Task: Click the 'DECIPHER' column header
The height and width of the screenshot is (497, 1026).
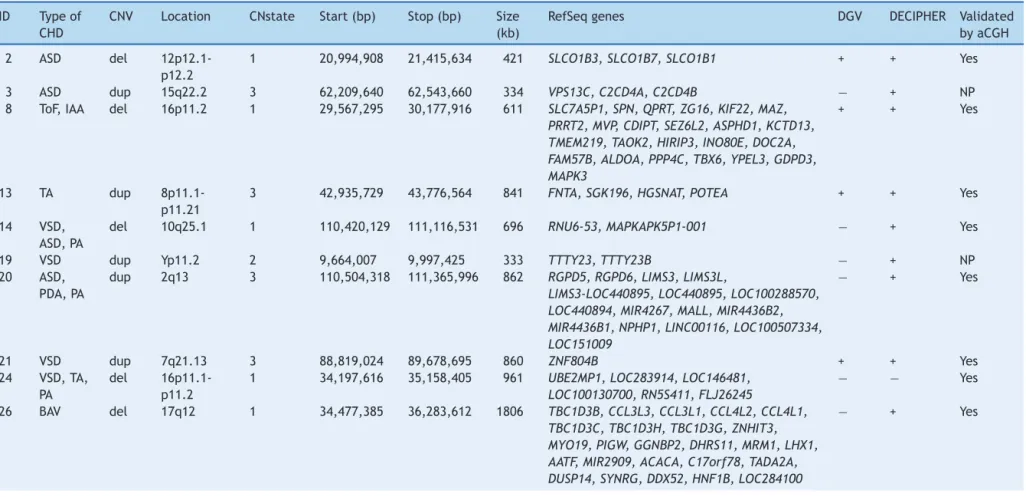Action: click(917, 17)
